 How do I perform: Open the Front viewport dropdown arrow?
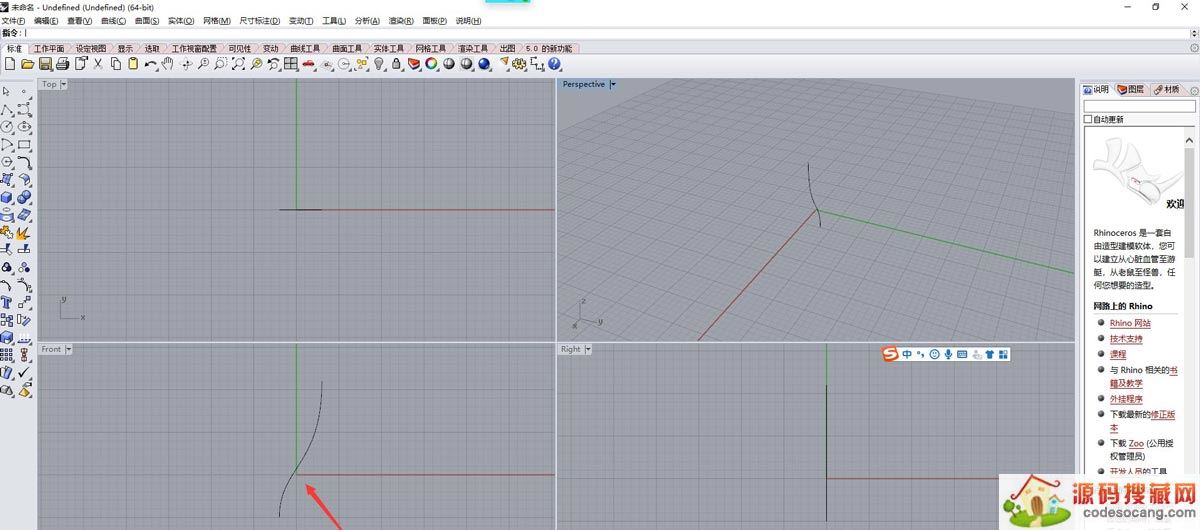tap(68, 349)
